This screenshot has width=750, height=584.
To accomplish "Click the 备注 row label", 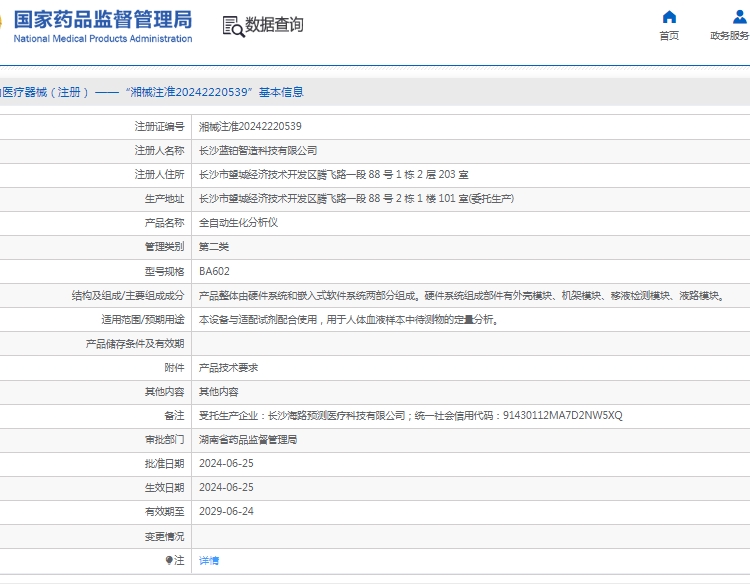I will click(x=174, y=416).
